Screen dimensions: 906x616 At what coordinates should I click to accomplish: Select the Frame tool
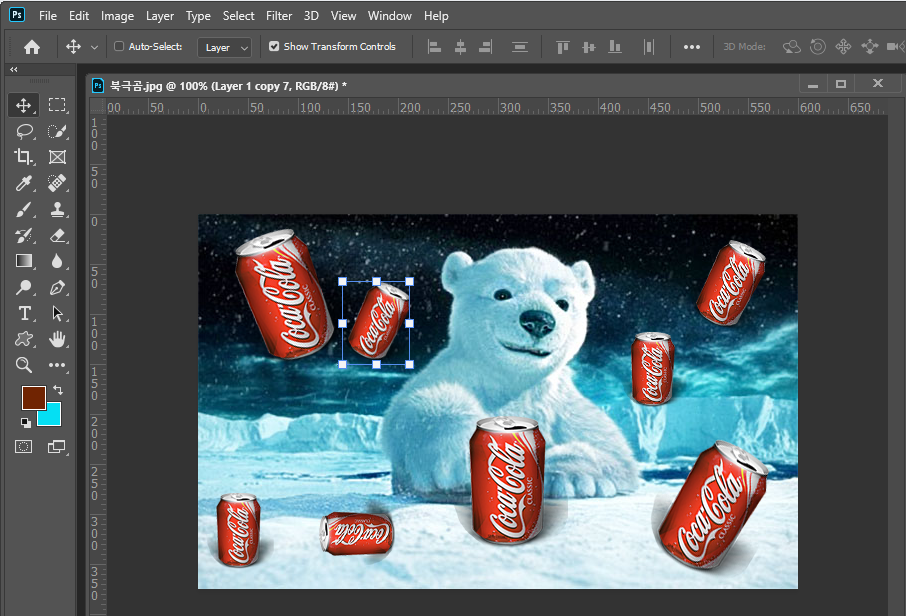(57, 157)
